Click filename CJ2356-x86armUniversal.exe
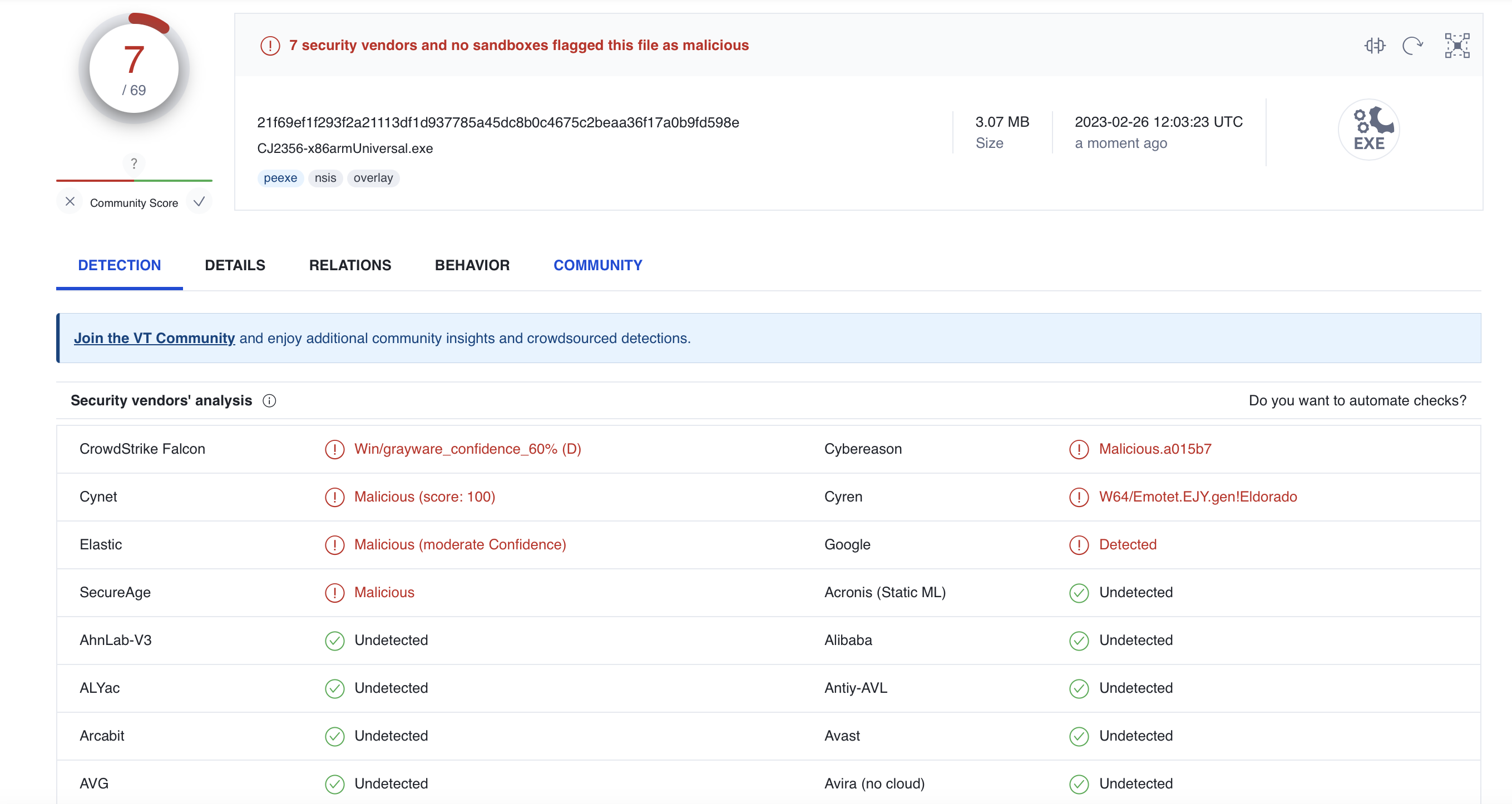1512x804 pixels. click(344, 148)
